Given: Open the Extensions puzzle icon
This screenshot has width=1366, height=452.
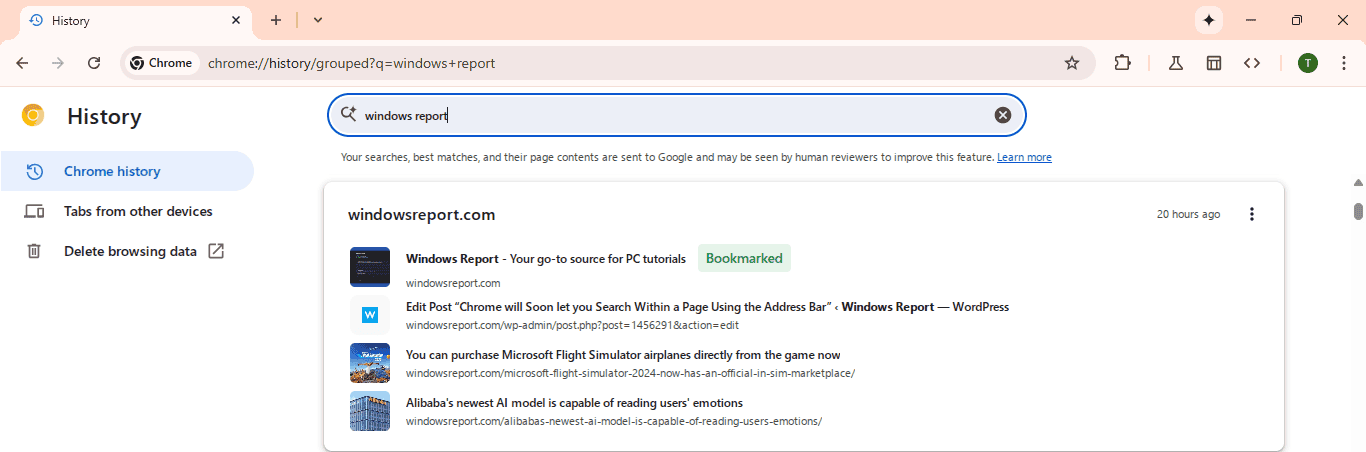Looking at the screenshot, I should click(1122, 63).
